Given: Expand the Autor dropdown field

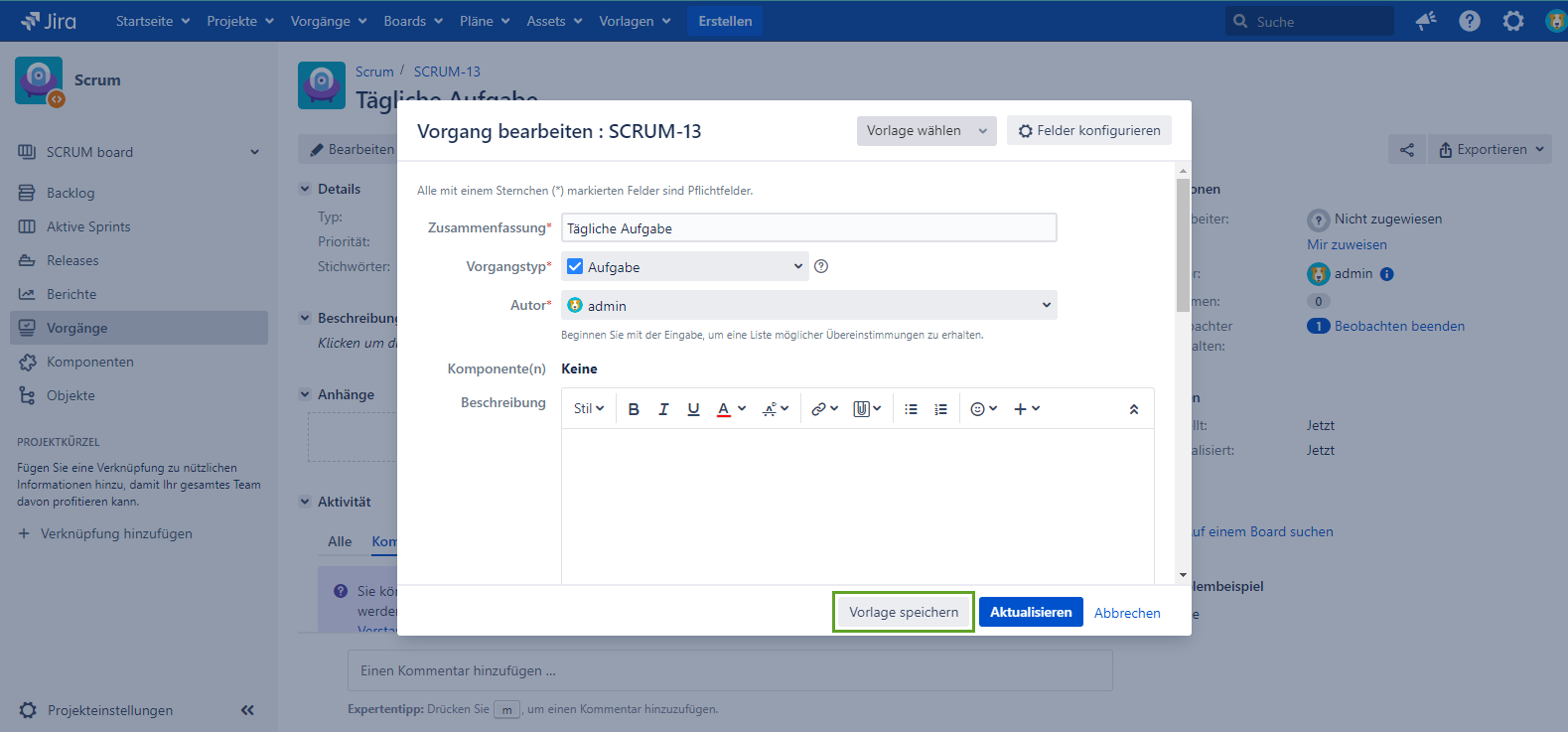Looking at the screenshot, I should coord(808,305).
